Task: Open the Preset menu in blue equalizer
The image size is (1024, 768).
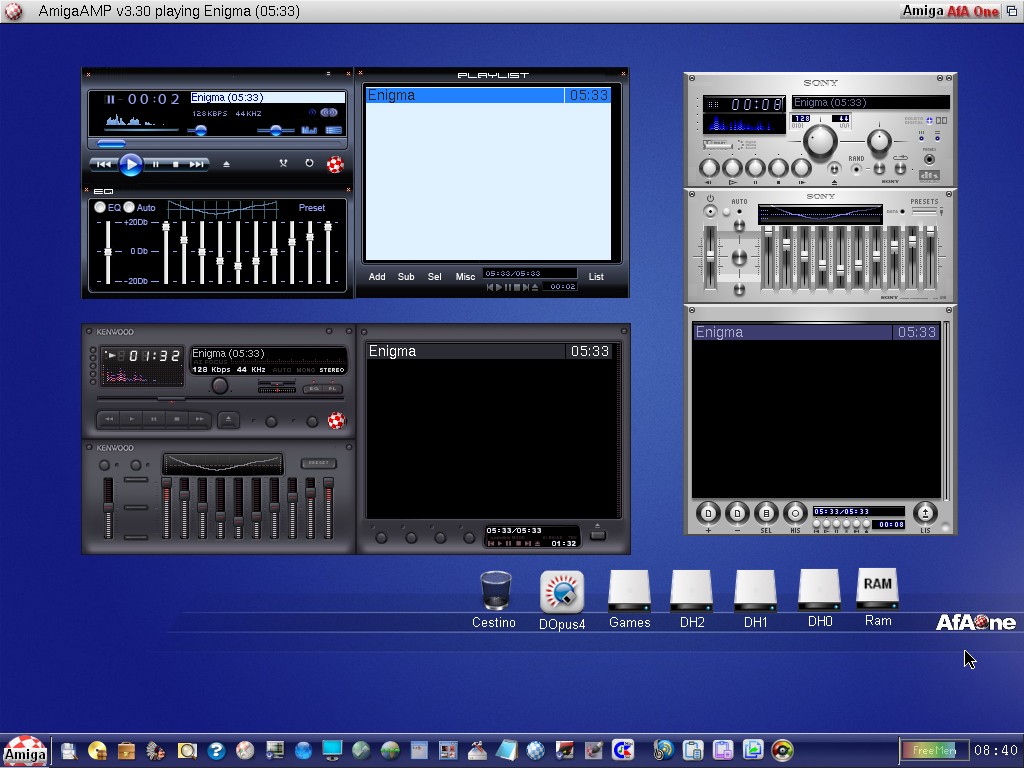Action: point(312,208)
